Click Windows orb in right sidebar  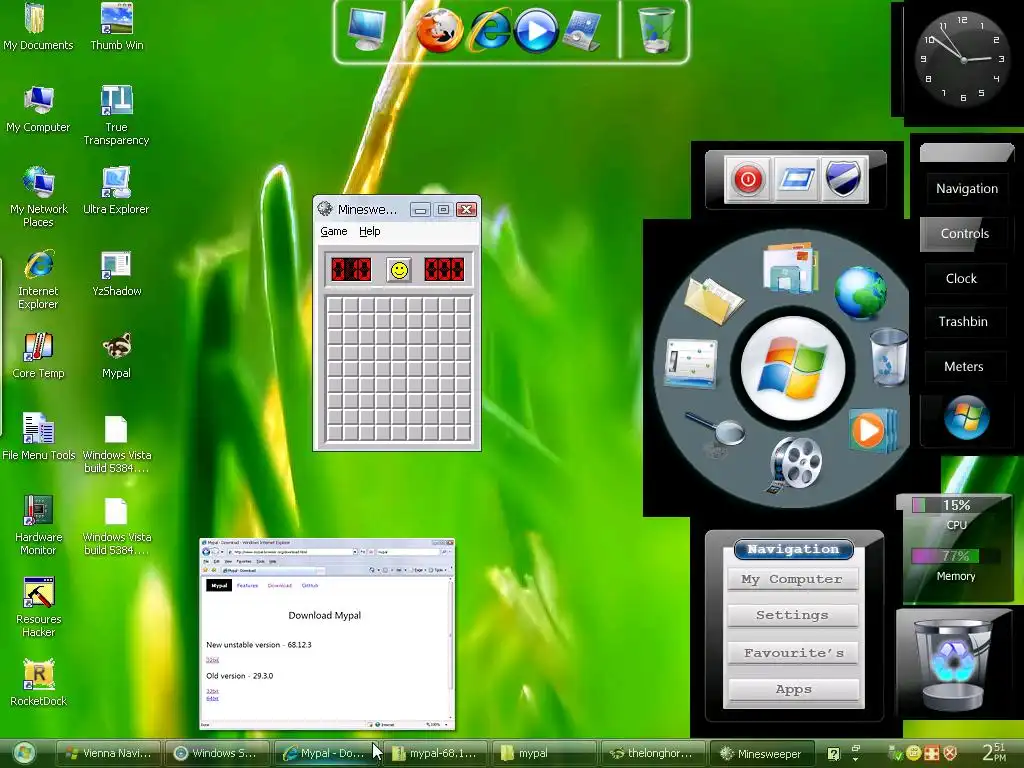coord(966,417)
